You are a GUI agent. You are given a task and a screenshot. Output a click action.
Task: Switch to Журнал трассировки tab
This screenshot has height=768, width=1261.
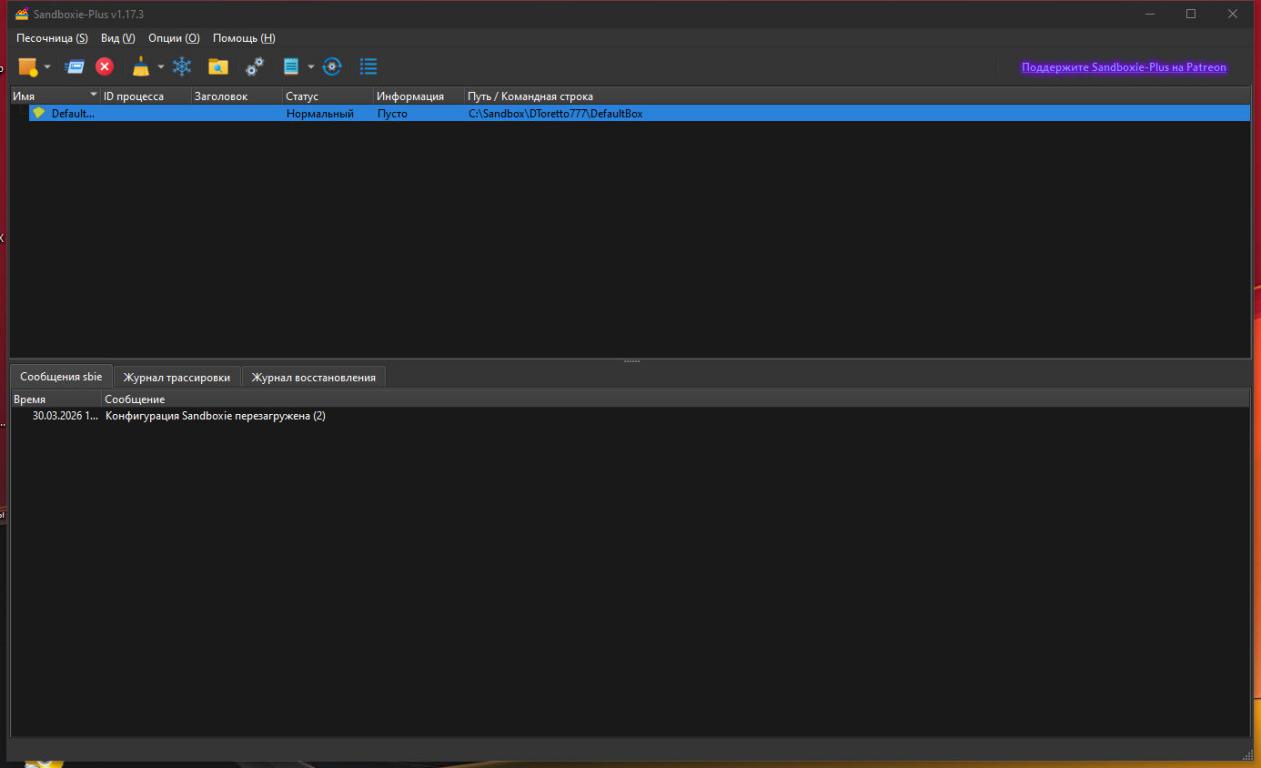pyautogui.click(x=176, y=377)
